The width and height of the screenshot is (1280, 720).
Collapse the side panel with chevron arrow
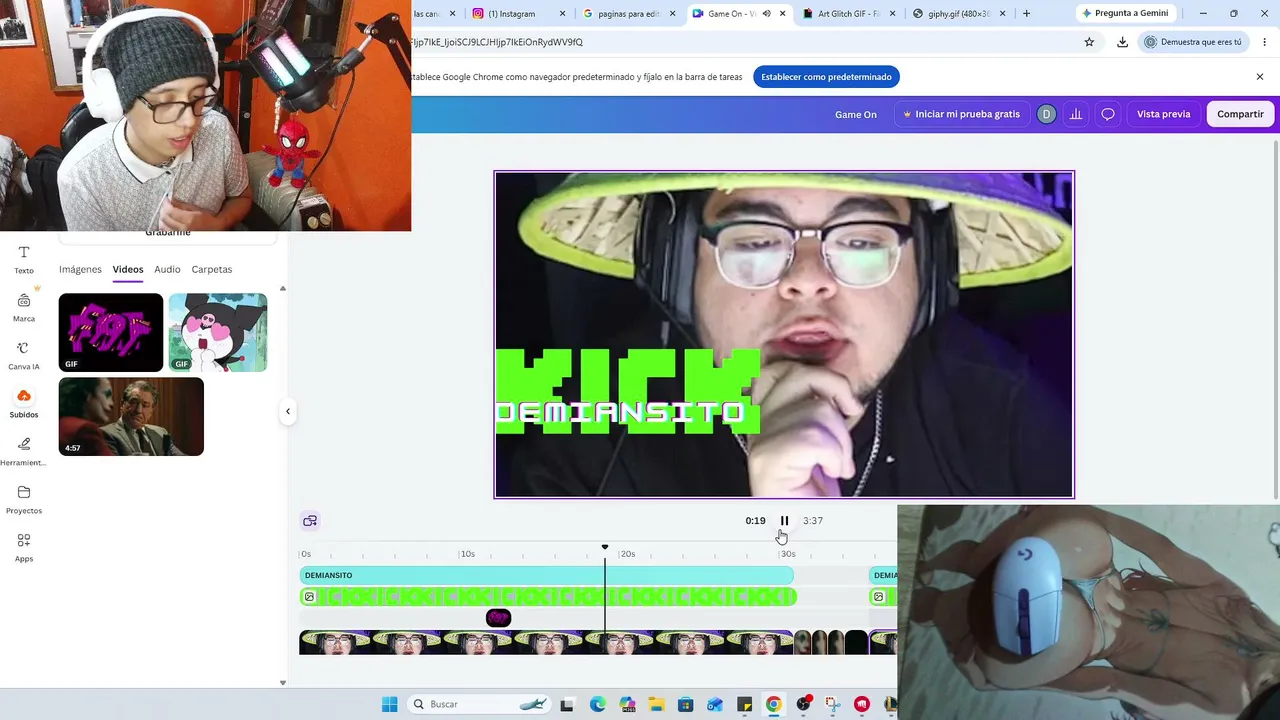click(288, 411)
